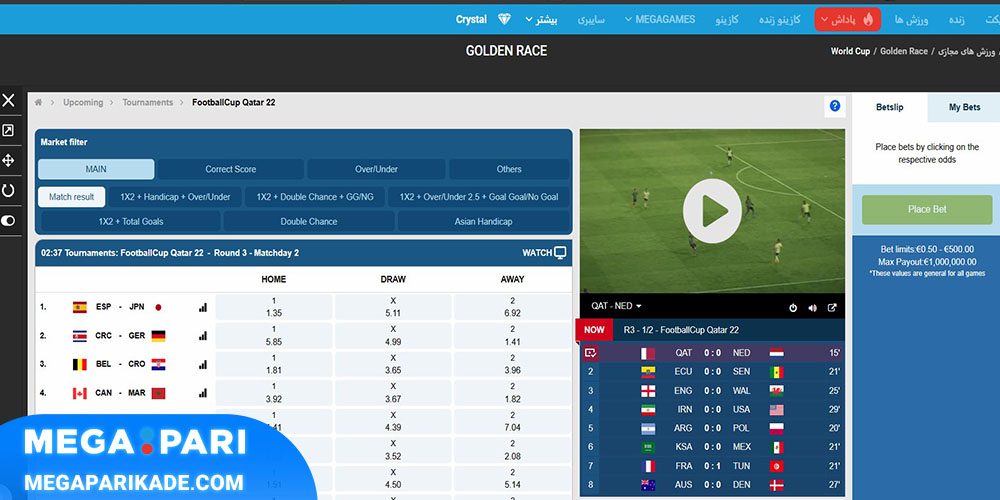Switch to the Betslip tab
This screenshot has height=500, width=1000.
point(890,107)
